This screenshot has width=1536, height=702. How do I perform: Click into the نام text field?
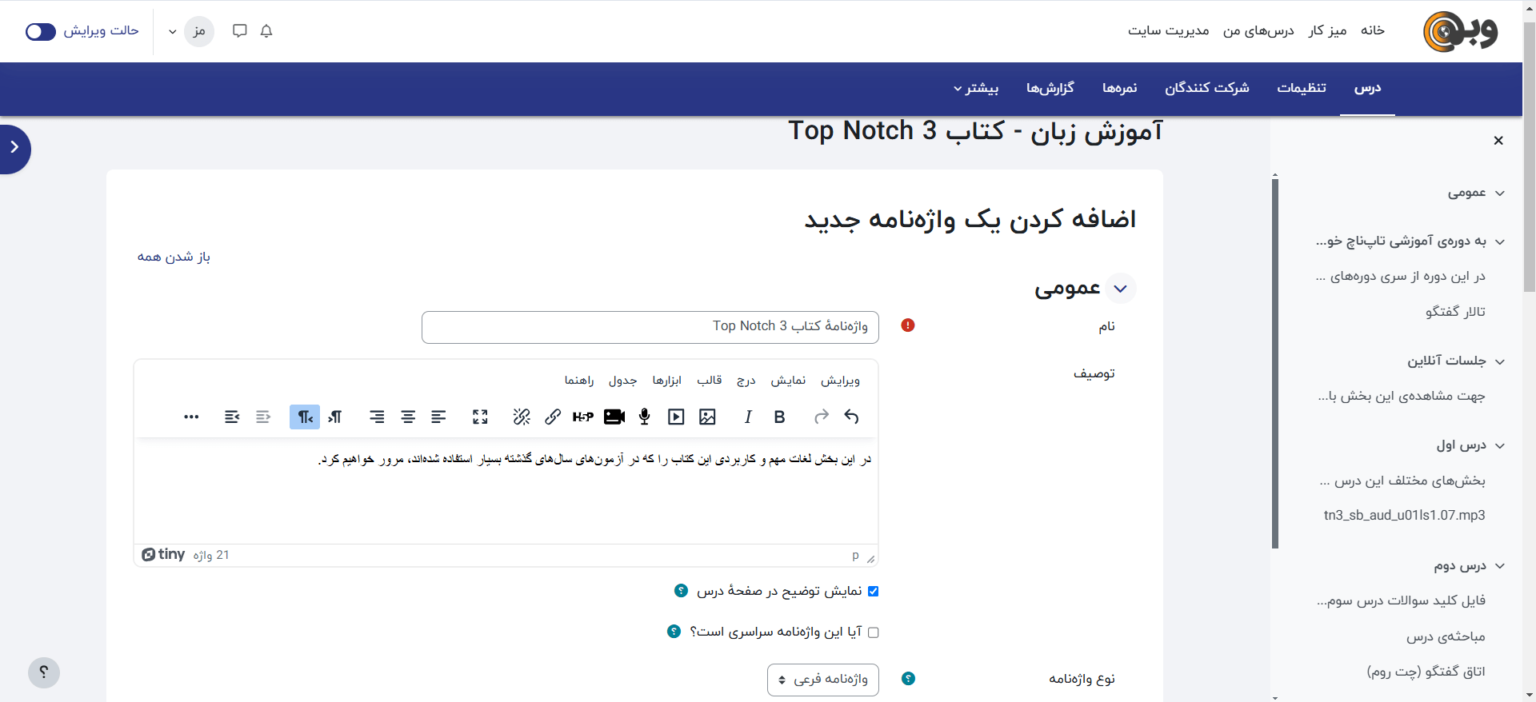coord(650,327)
